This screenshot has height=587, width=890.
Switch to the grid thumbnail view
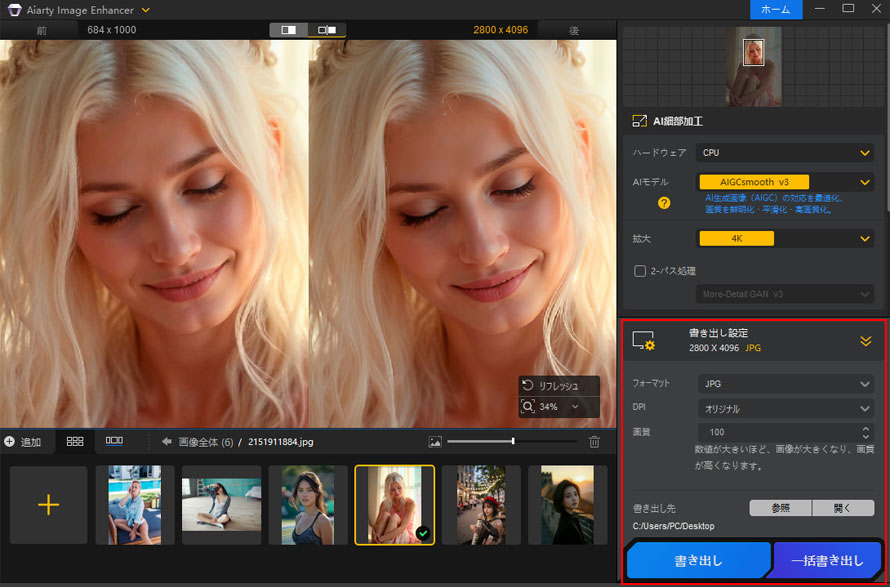click(75, 442)
